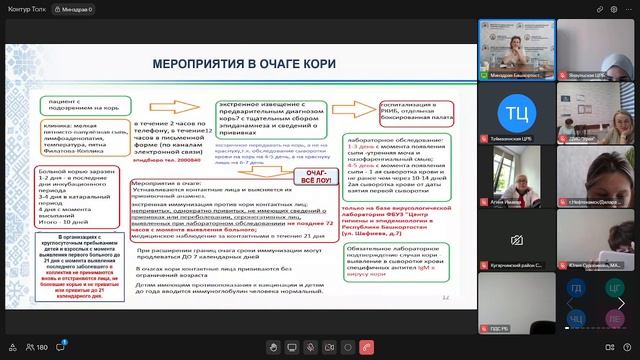Click the camera-off icon on Кугарчинский tile
Screen dimensions: 640x360
coord(517,240)
